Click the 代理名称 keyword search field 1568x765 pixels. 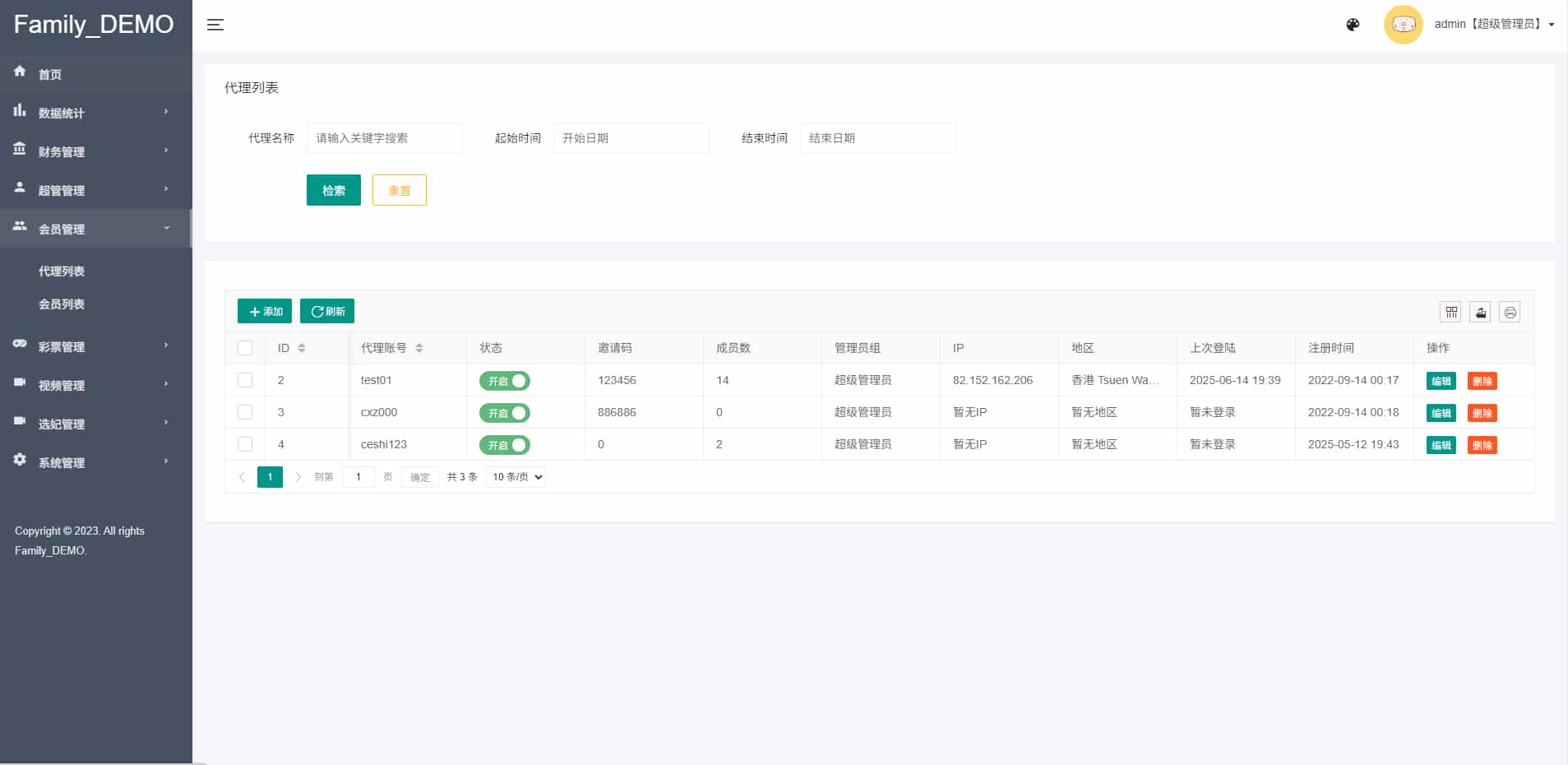pyautogui.click(x=384, y=138)
